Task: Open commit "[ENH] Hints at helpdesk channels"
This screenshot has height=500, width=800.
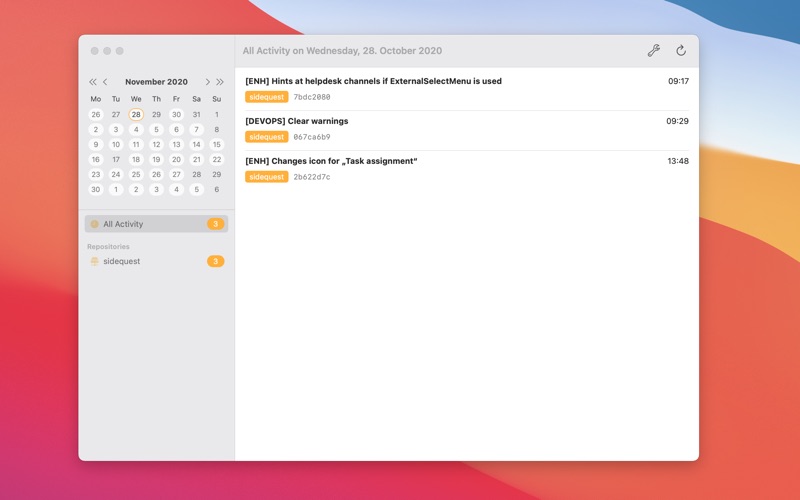Action: click(373, 81)
